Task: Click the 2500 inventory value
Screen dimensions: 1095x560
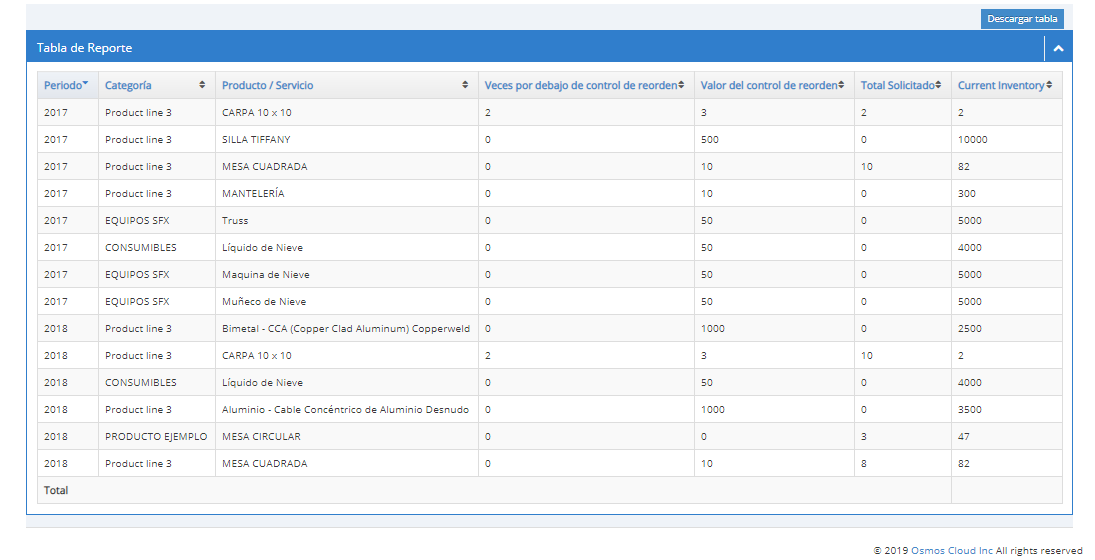Action: pyautogui.click(x=969, y=329)
